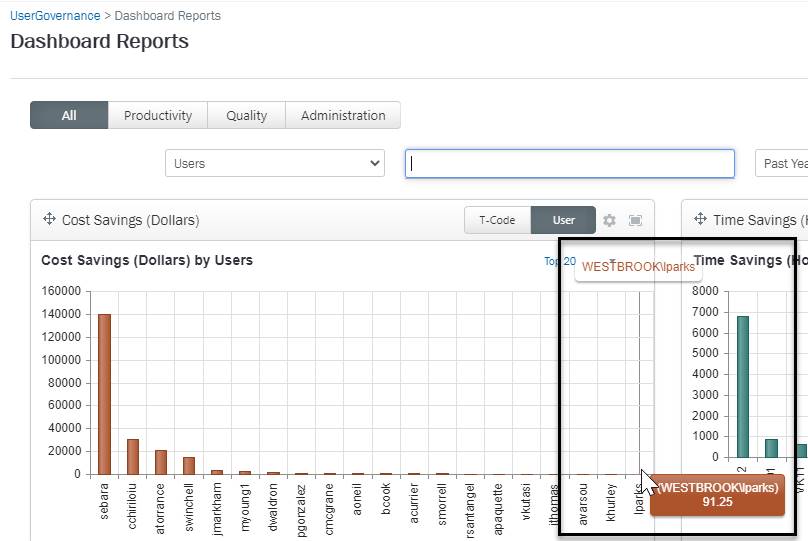Click the cchirlolu bar in Cost Savings chart

pos(133,456)
